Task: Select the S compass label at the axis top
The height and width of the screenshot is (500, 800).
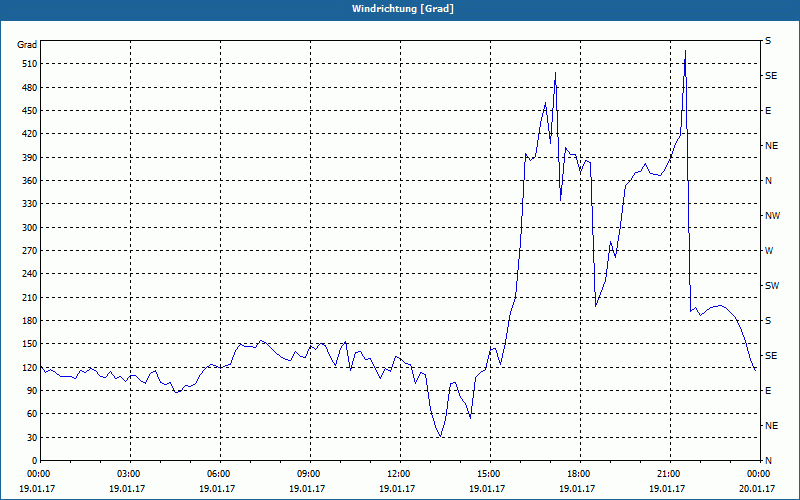Action: tap(768, 41)
